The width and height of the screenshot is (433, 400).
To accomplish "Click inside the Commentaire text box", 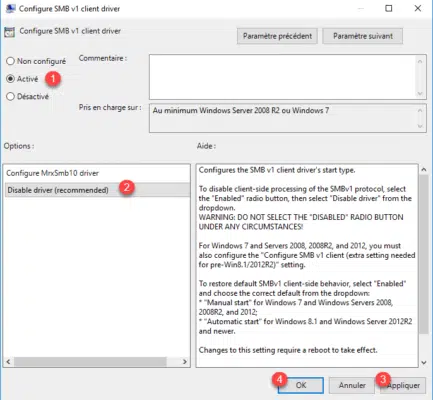I will click(x=282, y=77).
